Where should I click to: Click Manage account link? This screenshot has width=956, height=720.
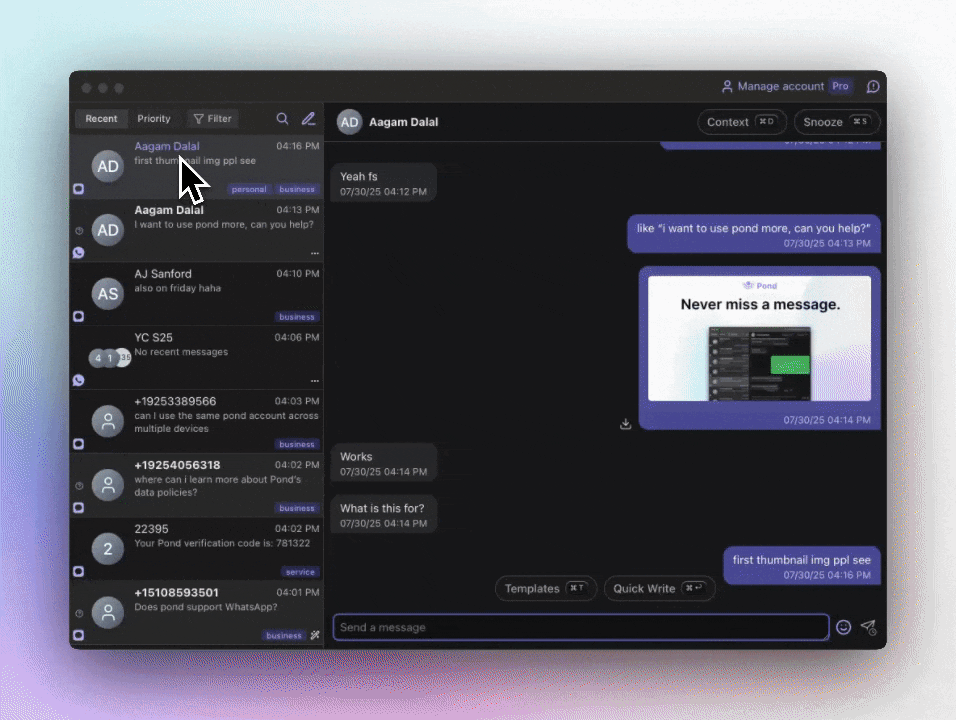tap(780, 87)
